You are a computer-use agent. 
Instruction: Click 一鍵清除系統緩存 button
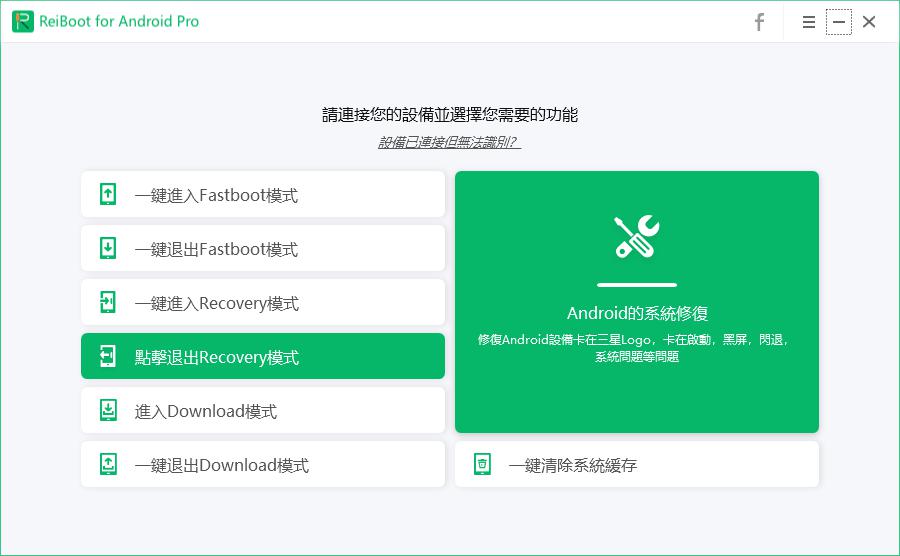pyautogui.click(x=636, y=465)
